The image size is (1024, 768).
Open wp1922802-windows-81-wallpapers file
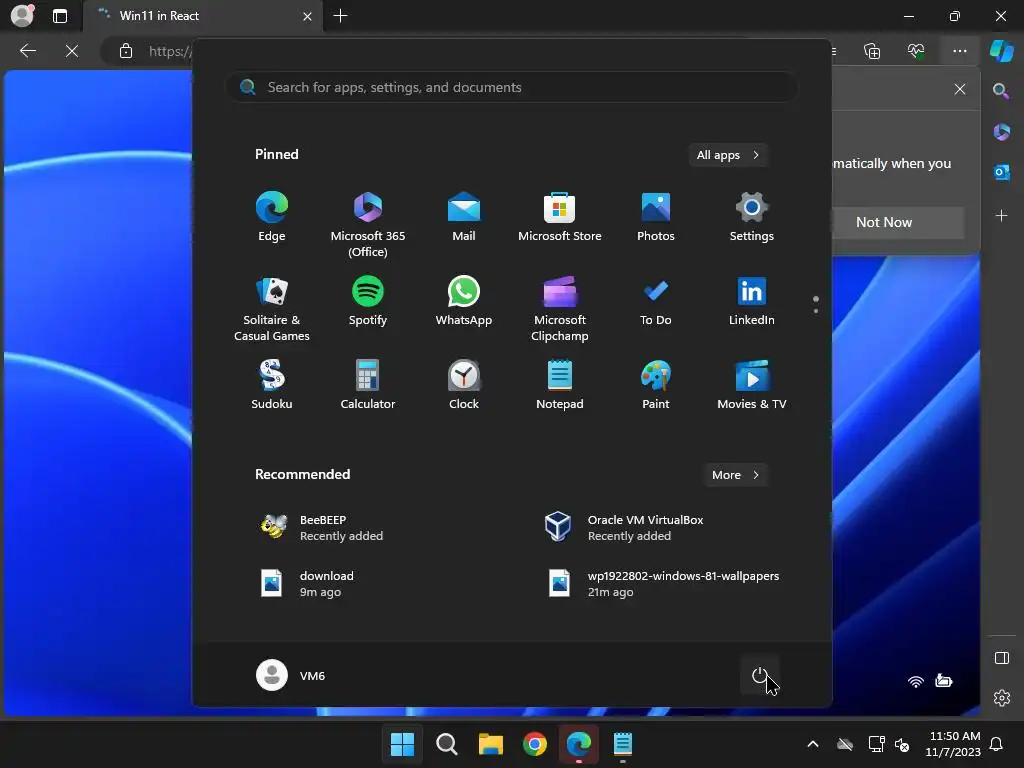(664, 584)
